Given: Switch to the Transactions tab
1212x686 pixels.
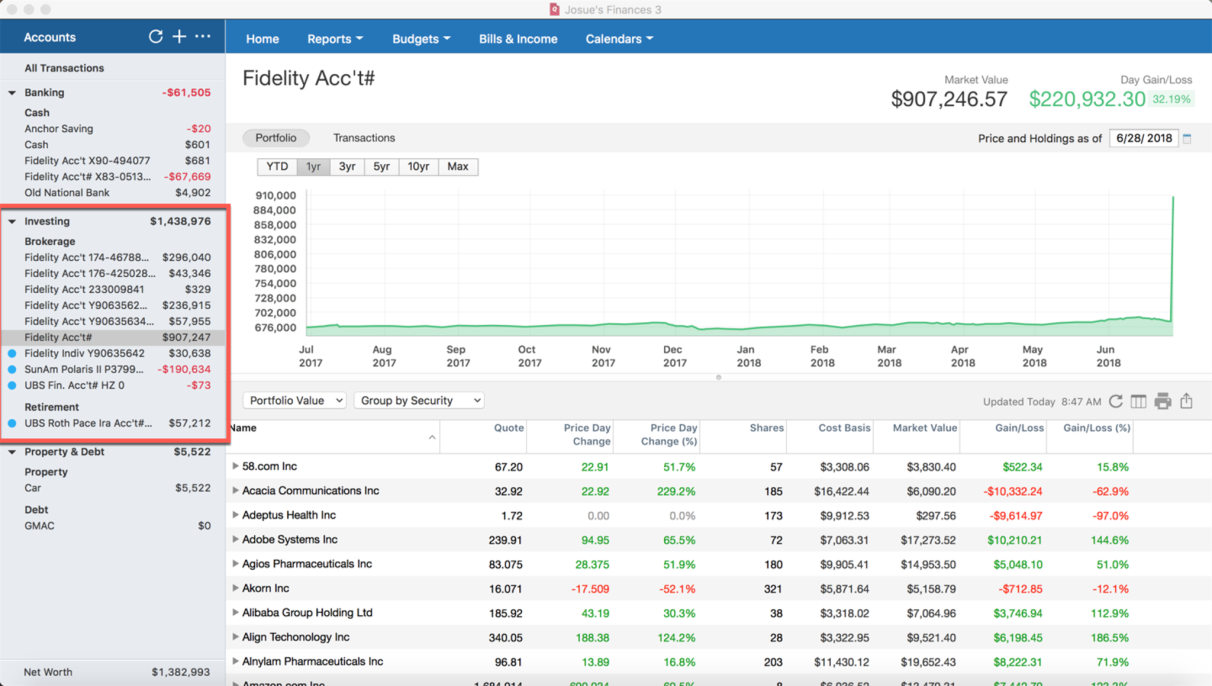Looking at the screenshot, I should coord(364,138).
